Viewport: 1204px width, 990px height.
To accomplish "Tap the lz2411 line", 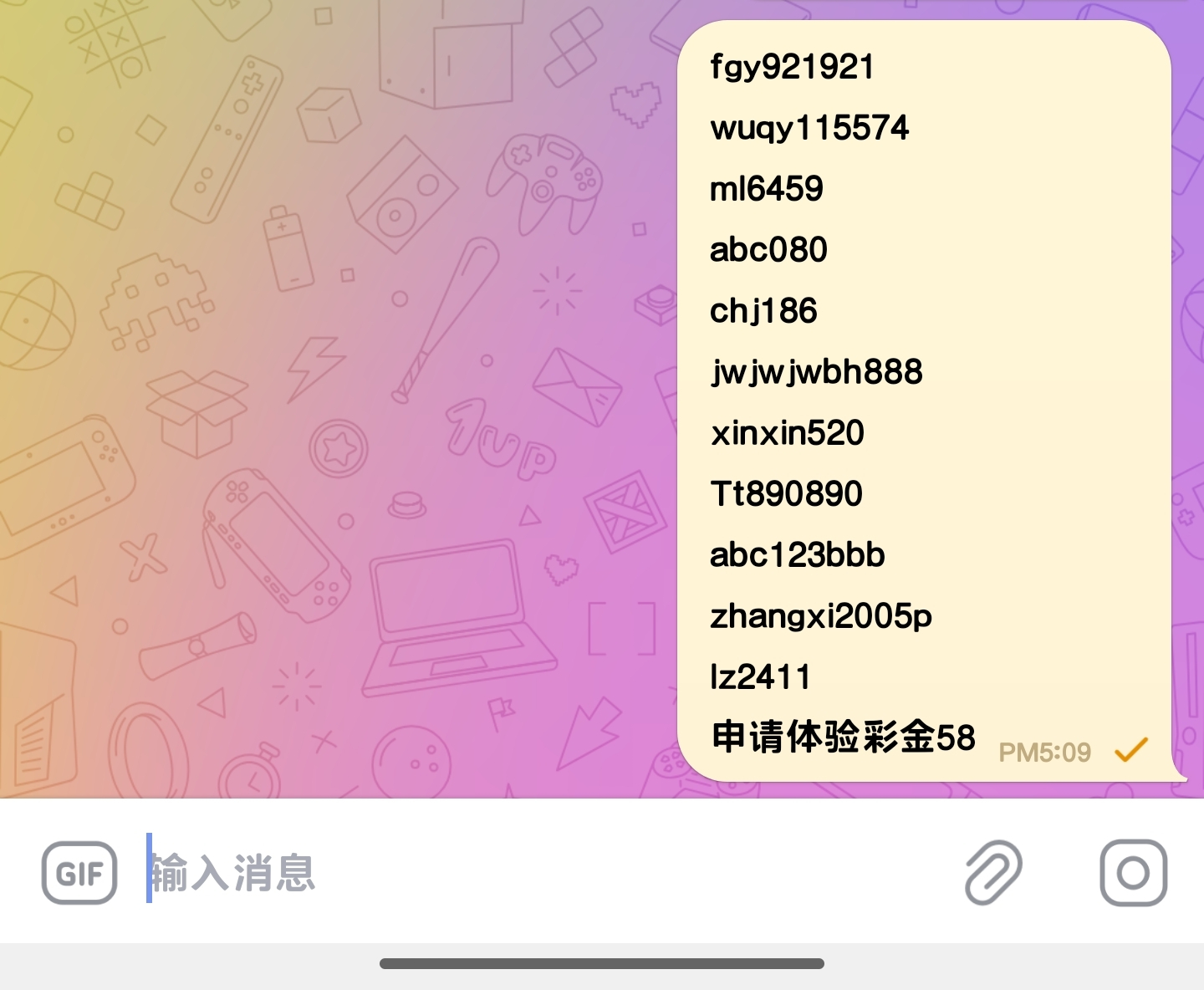I will click(x=760, y=677).
